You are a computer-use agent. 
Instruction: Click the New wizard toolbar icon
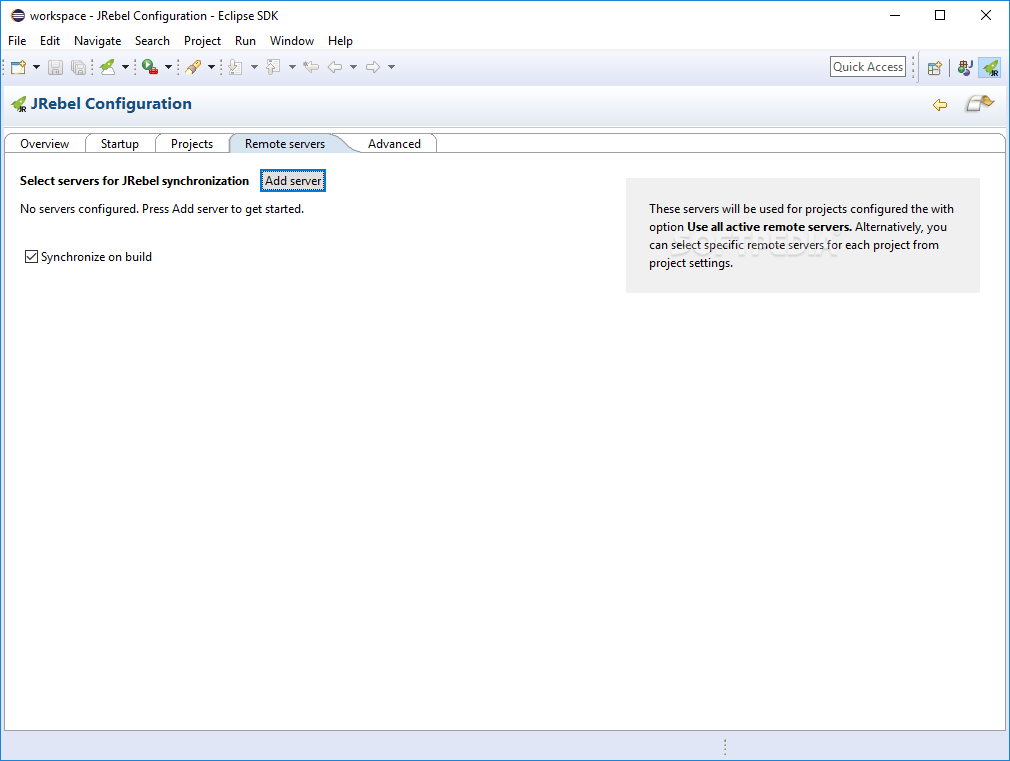(x=18, y=67)
